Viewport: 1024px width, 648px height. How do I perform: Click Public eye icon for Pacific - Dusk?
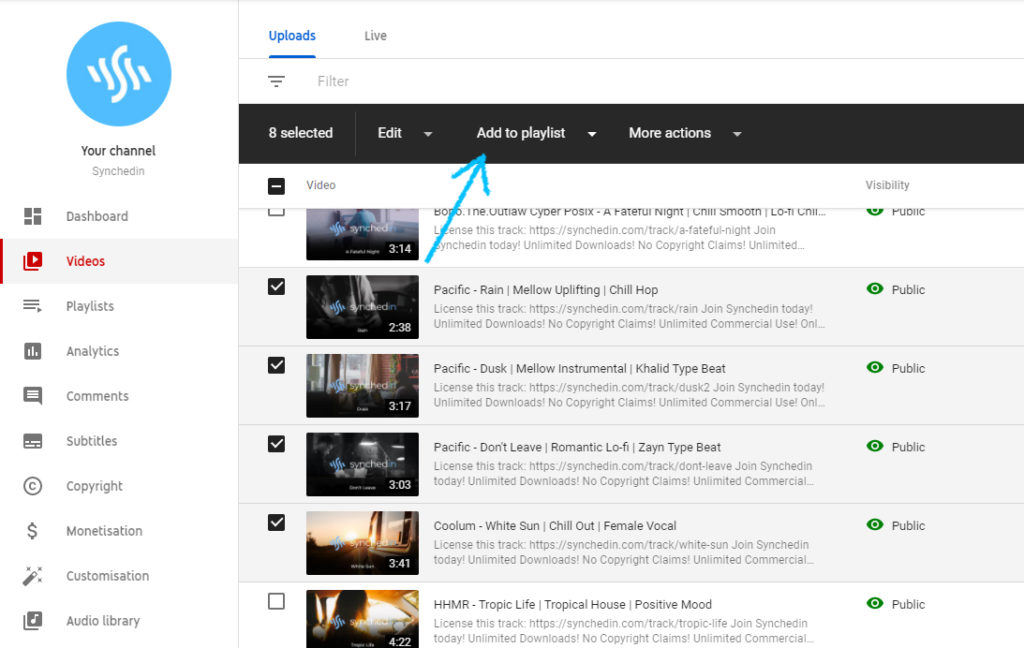tap(874, 367)
